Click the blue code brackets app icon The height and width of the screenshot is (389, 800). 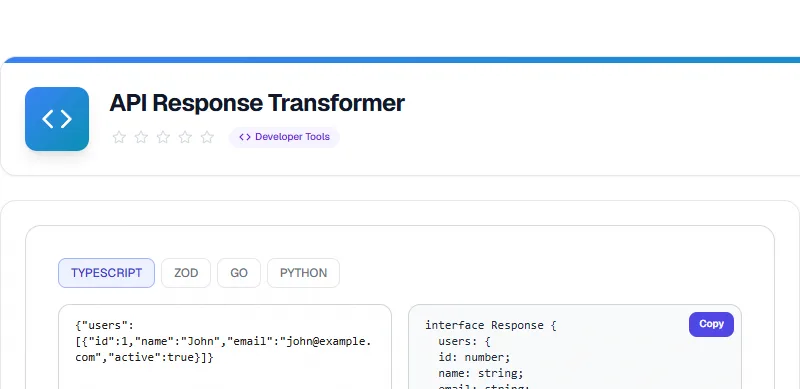[57, 119]
